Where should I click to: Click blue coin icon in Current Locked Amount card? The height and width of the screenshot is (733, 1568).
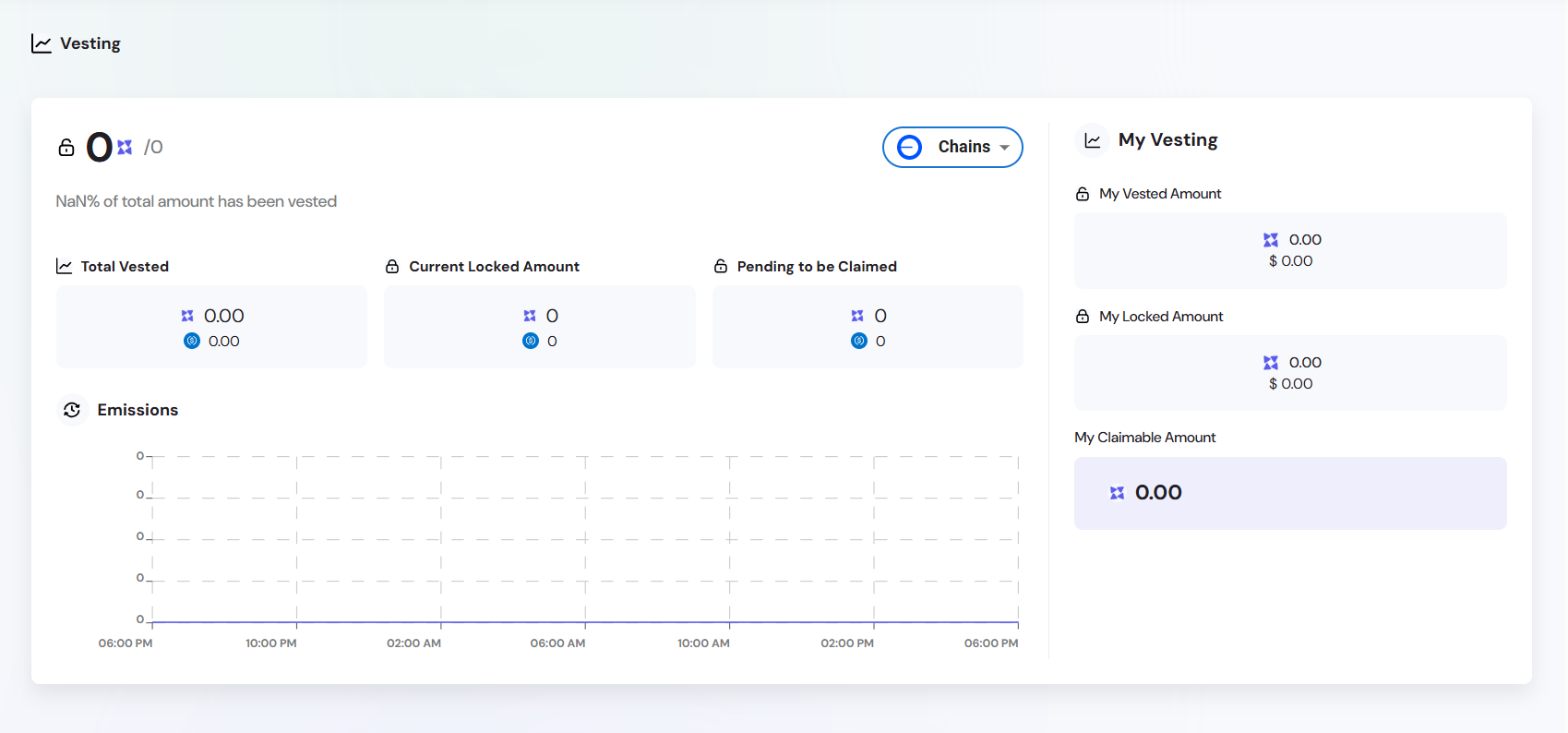coord(531,341)
